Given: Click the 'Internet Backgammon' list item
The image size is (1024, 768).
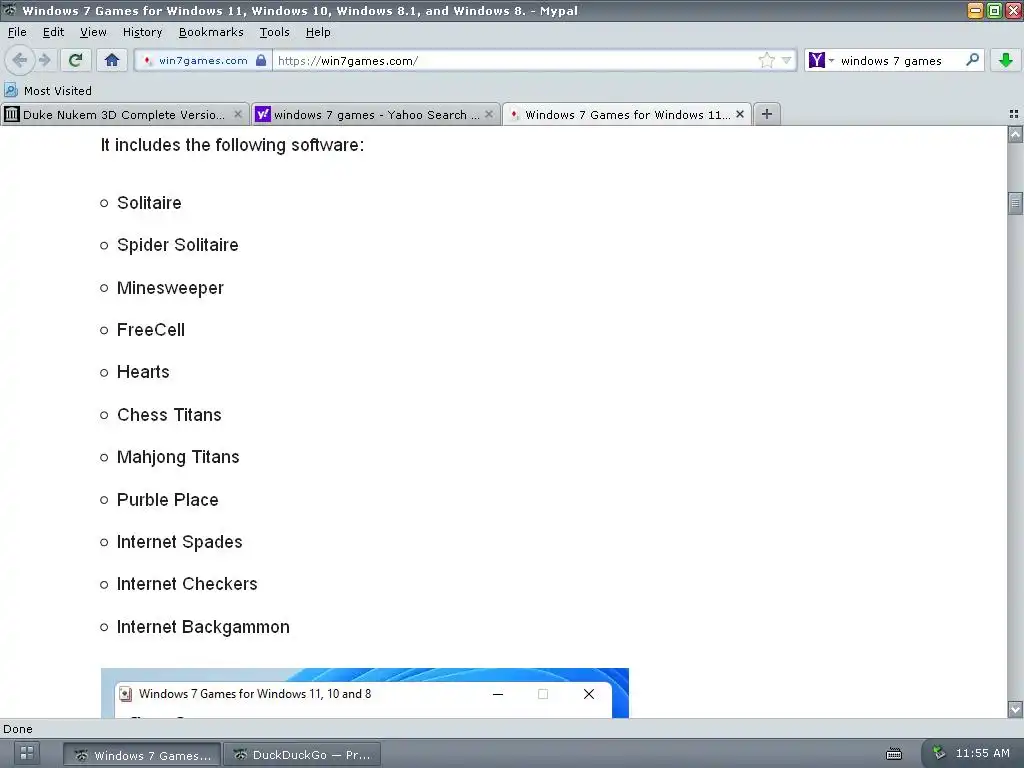Looking at the screenshot, I should point(203,627).
